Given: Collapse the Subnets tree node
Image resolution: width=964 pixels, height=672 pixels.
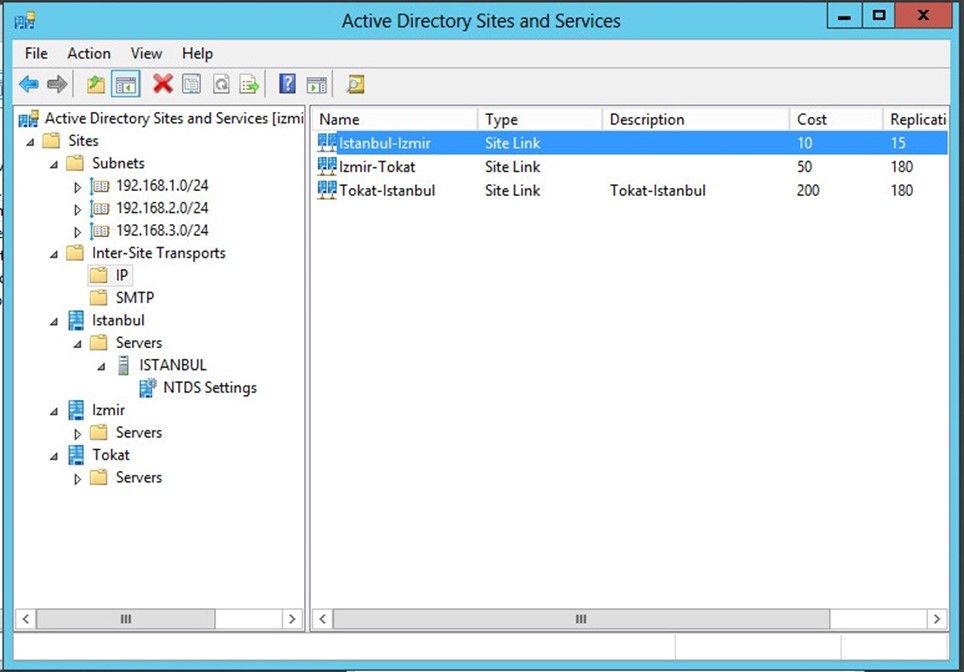Looking at the screenshot, I should tap(54, 165).
